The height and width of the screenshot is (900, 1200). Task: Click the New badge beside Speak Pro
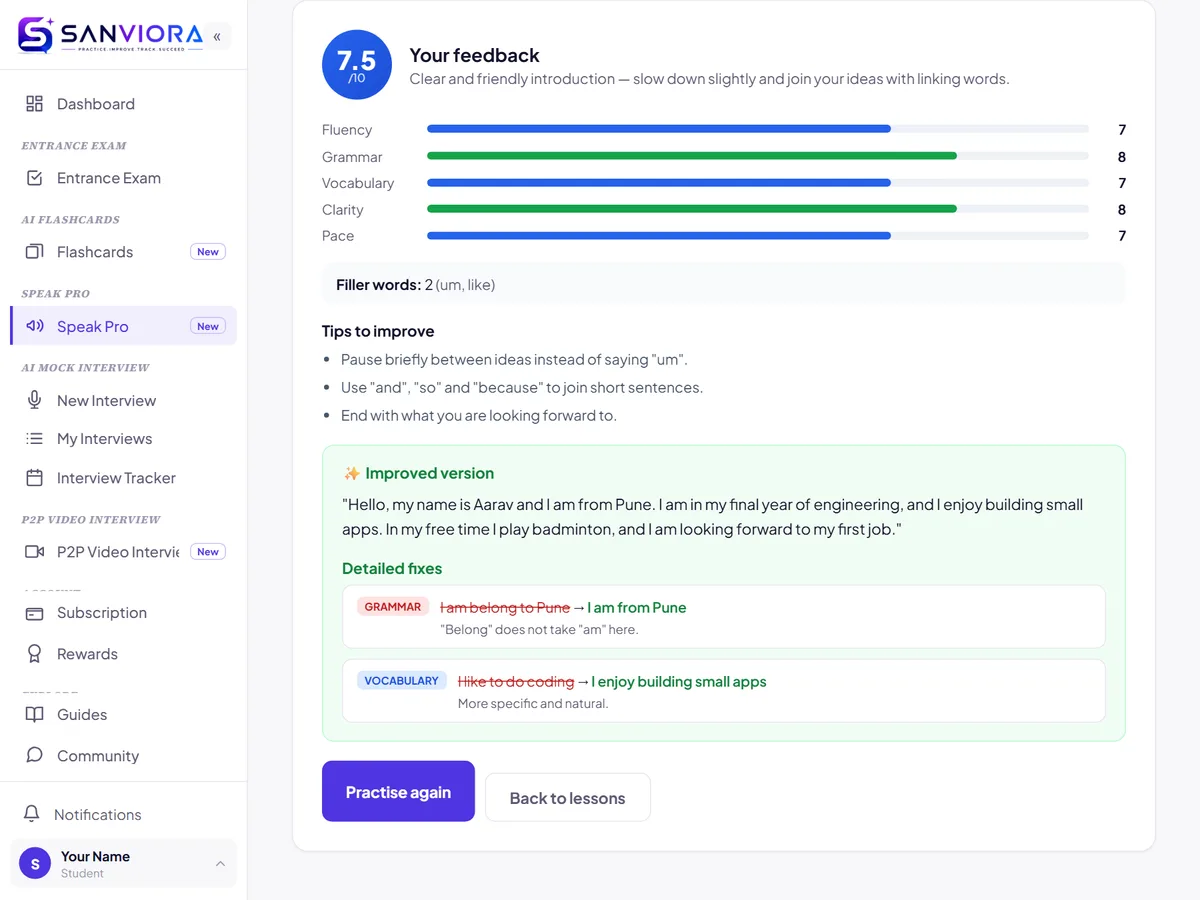pos(208,326)
